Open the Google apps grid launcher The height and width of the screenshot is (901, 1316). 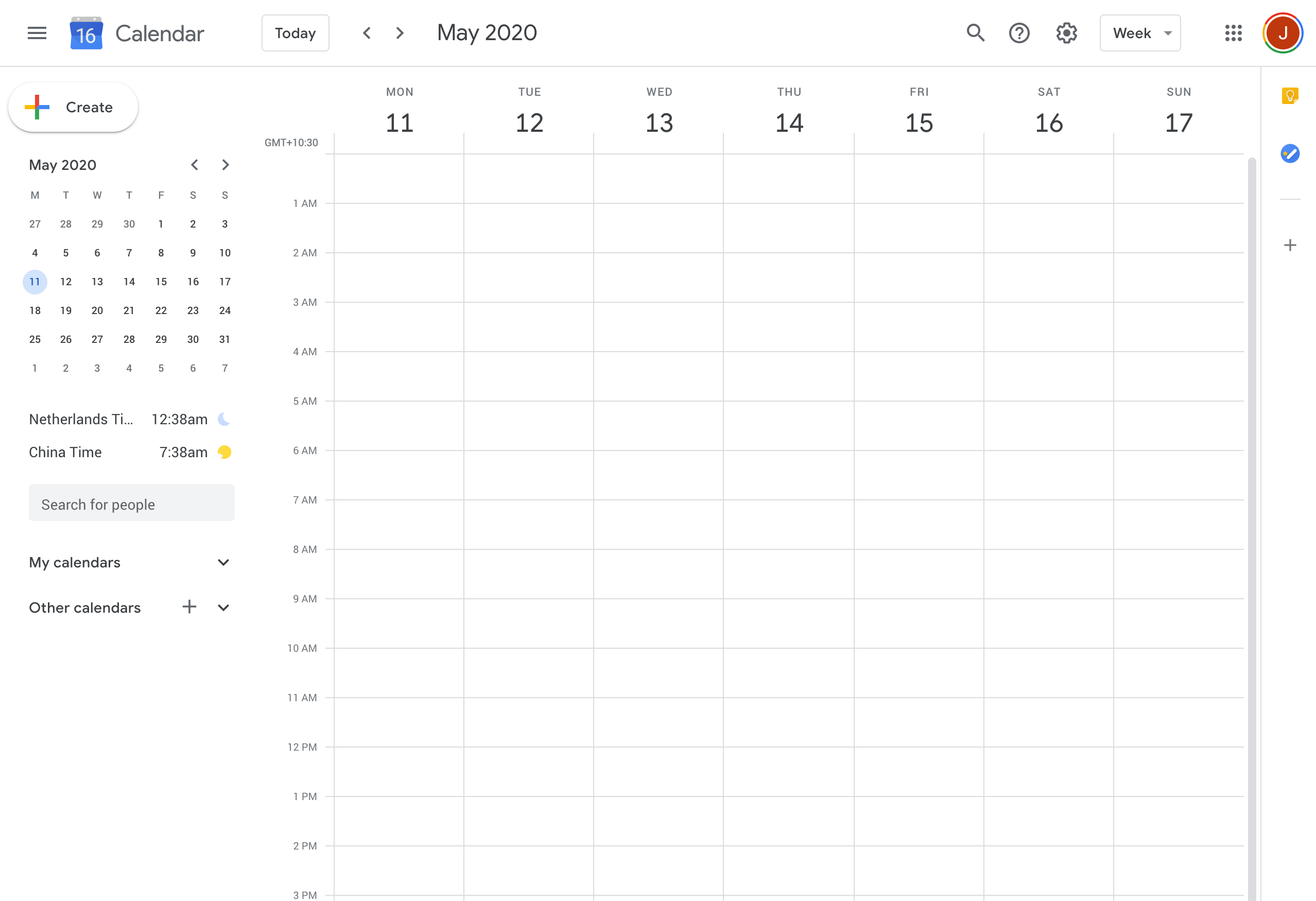[1233, 33]
